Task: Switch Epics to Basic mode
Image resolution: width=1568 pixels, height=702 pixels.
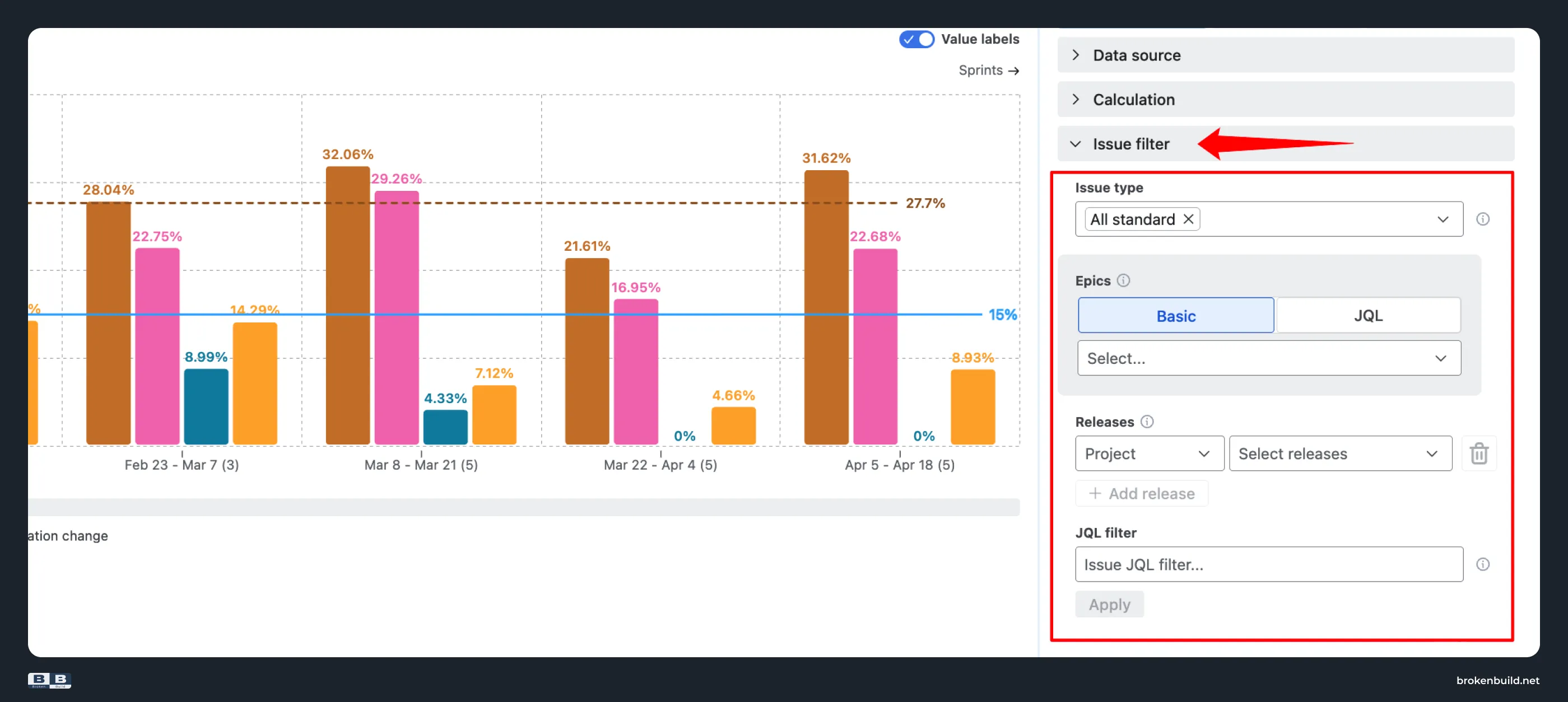Action: [x=1175, y=316]
